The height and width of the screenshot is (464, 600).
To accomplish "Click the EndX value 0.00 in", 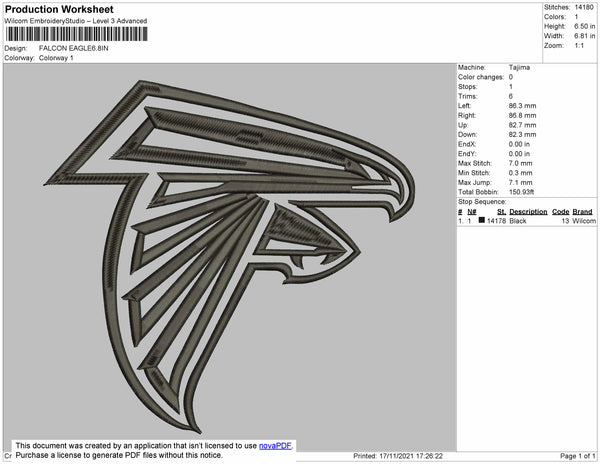I will pyautogui.click(x=519, y=144).
